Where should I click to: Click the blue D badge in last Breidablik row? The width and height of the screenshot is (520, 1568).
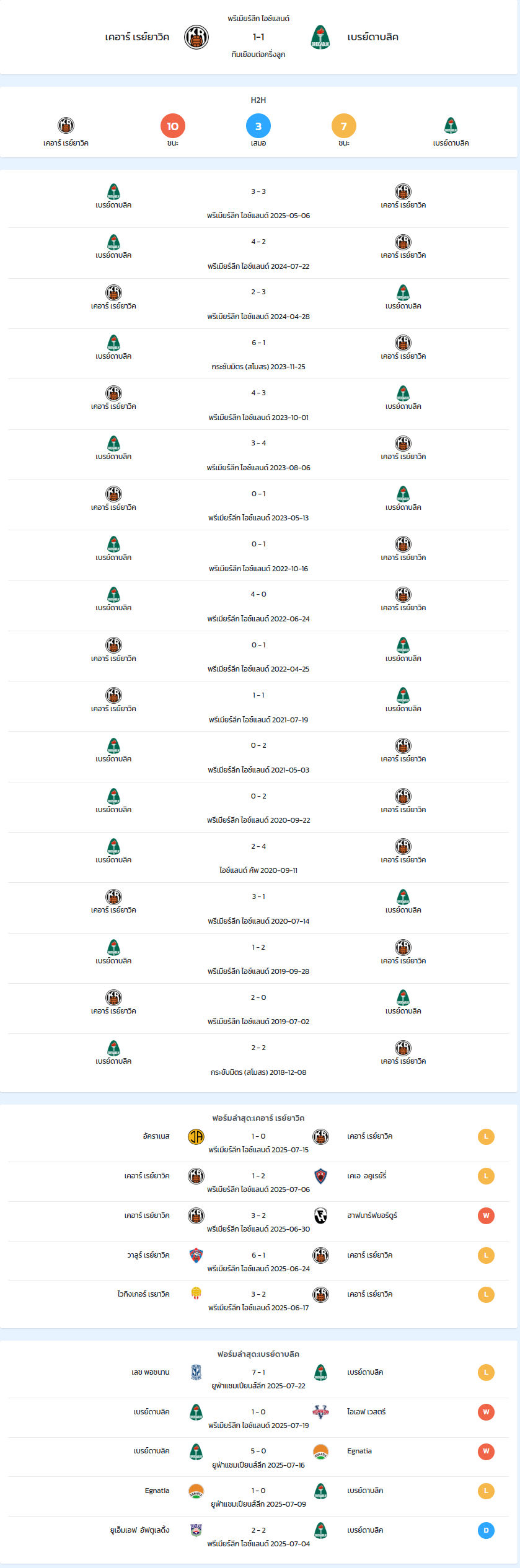486,1530
